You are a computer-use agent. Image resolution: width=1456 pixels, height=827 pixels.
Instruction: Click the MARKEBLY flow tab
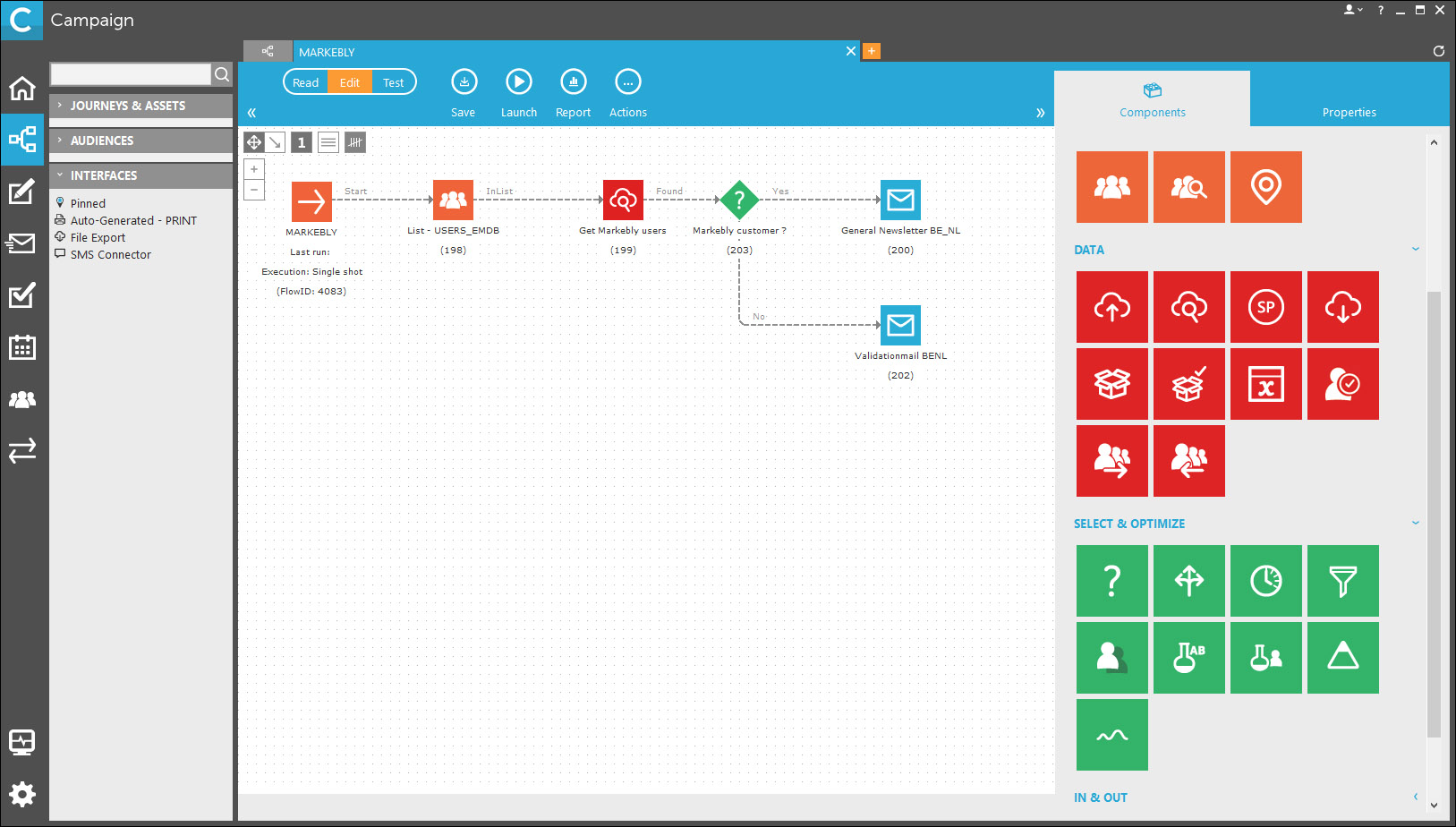tap(327, 51)
